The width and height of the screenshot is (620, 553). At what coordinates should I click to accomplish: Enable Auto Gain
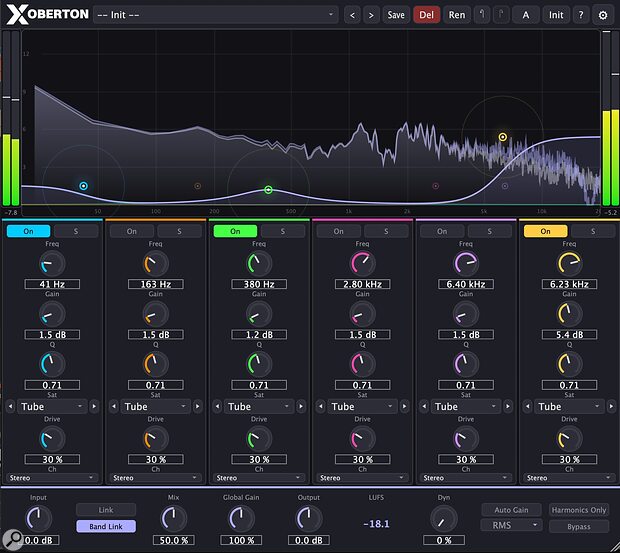click(x=511, y=510)
